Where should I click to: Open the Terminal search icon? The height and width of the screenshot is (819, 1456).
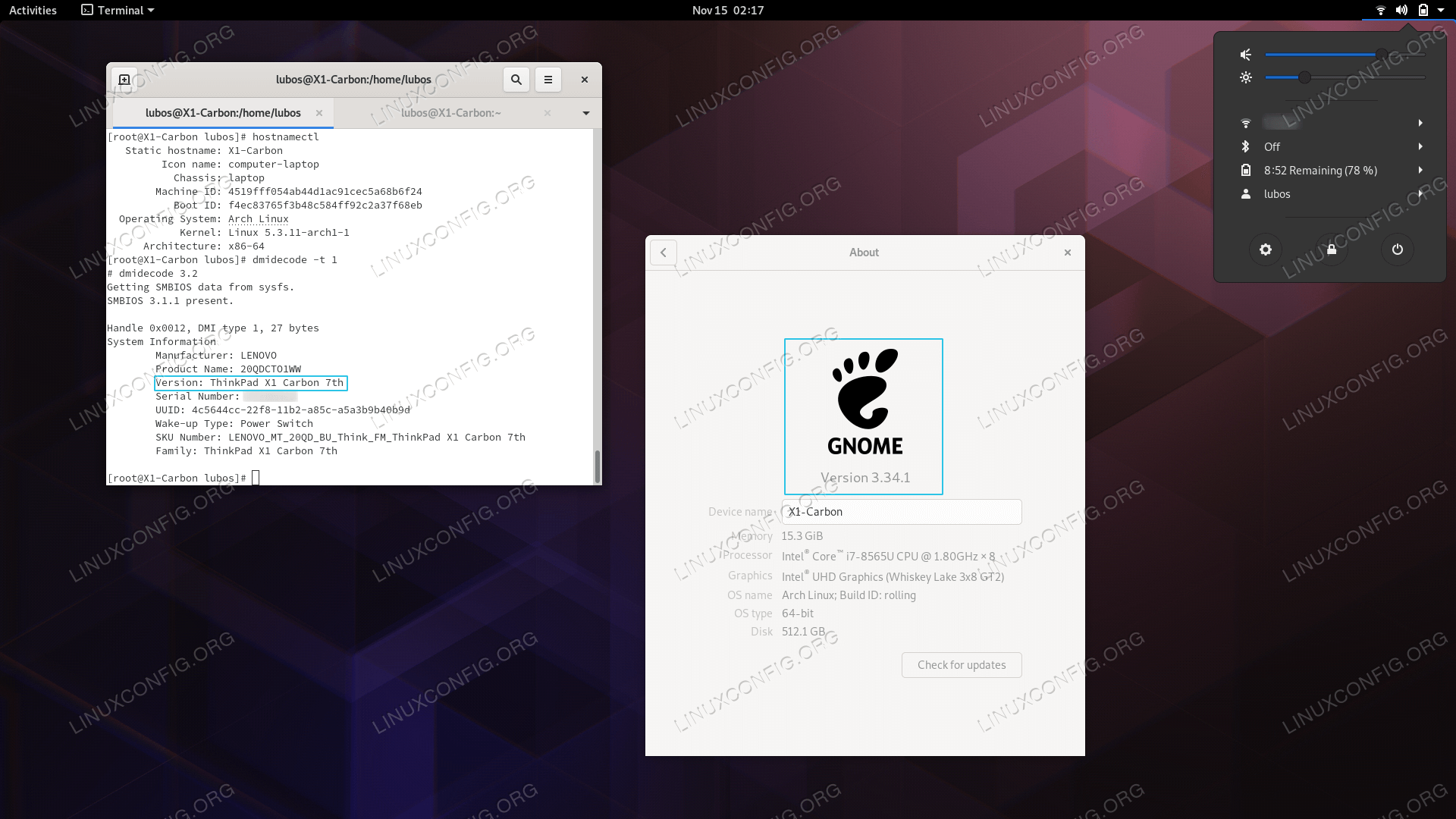(x=516, y=79)
